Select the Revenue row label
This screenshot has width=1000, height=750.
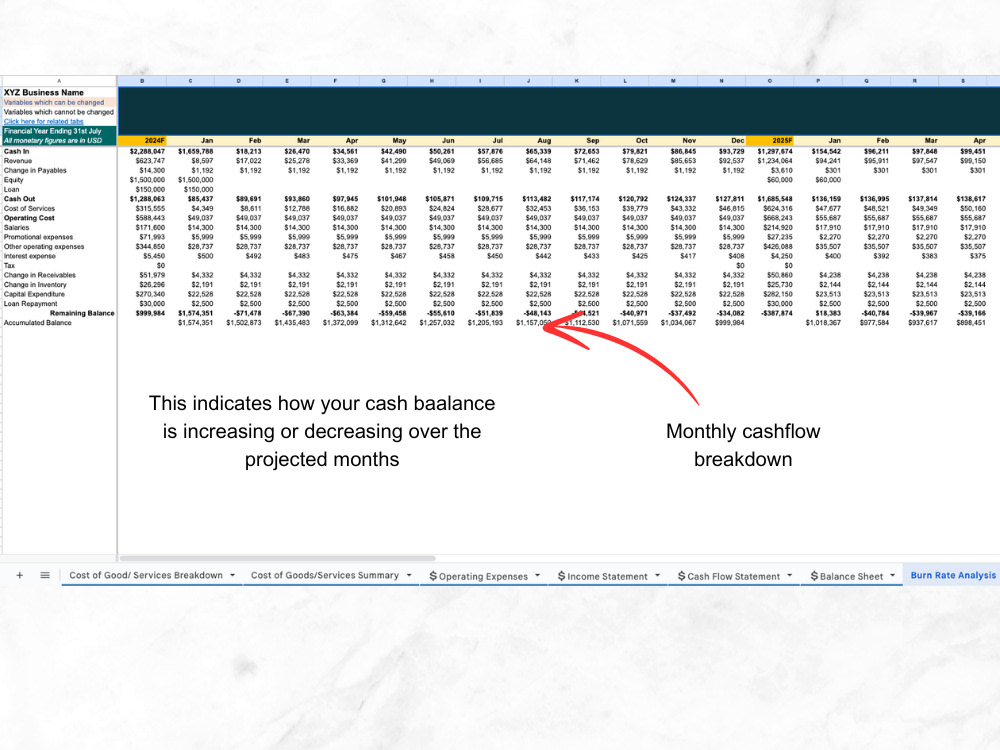point(18,161)
